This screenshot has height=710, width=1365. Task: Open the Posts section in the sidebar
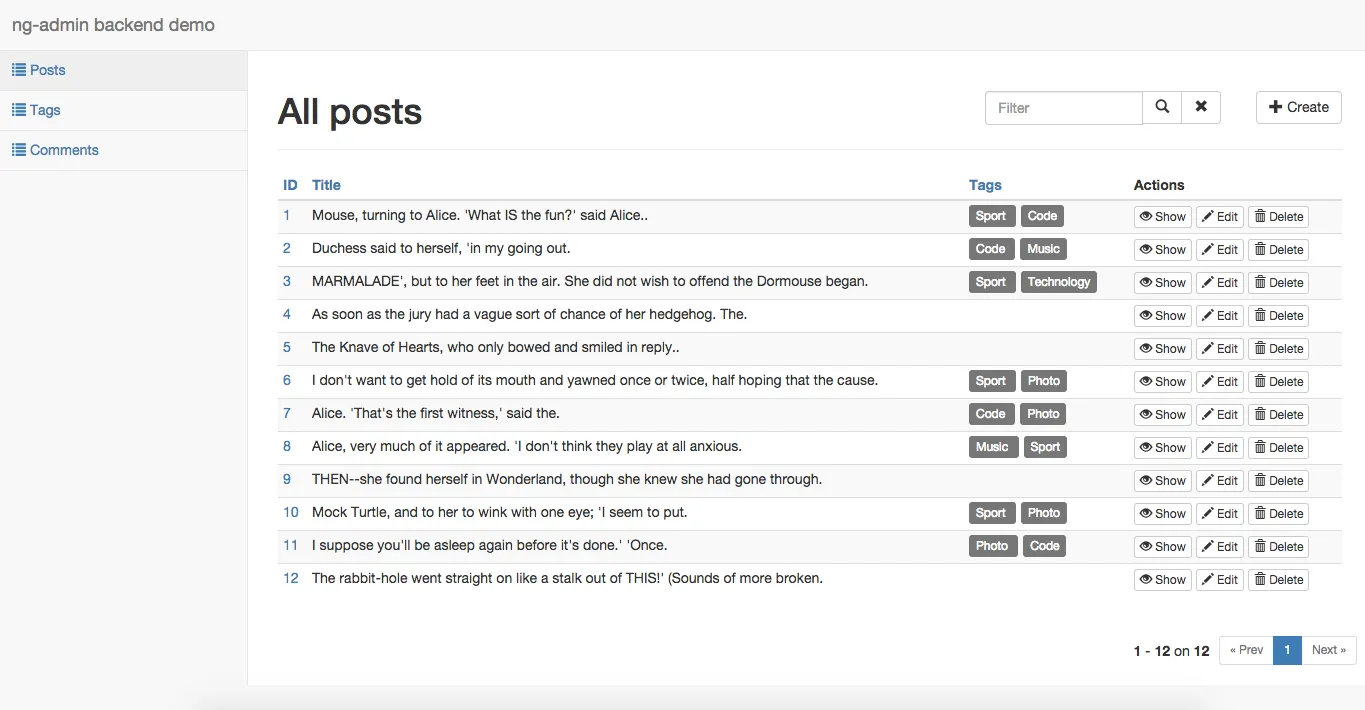tap(45, 70)
